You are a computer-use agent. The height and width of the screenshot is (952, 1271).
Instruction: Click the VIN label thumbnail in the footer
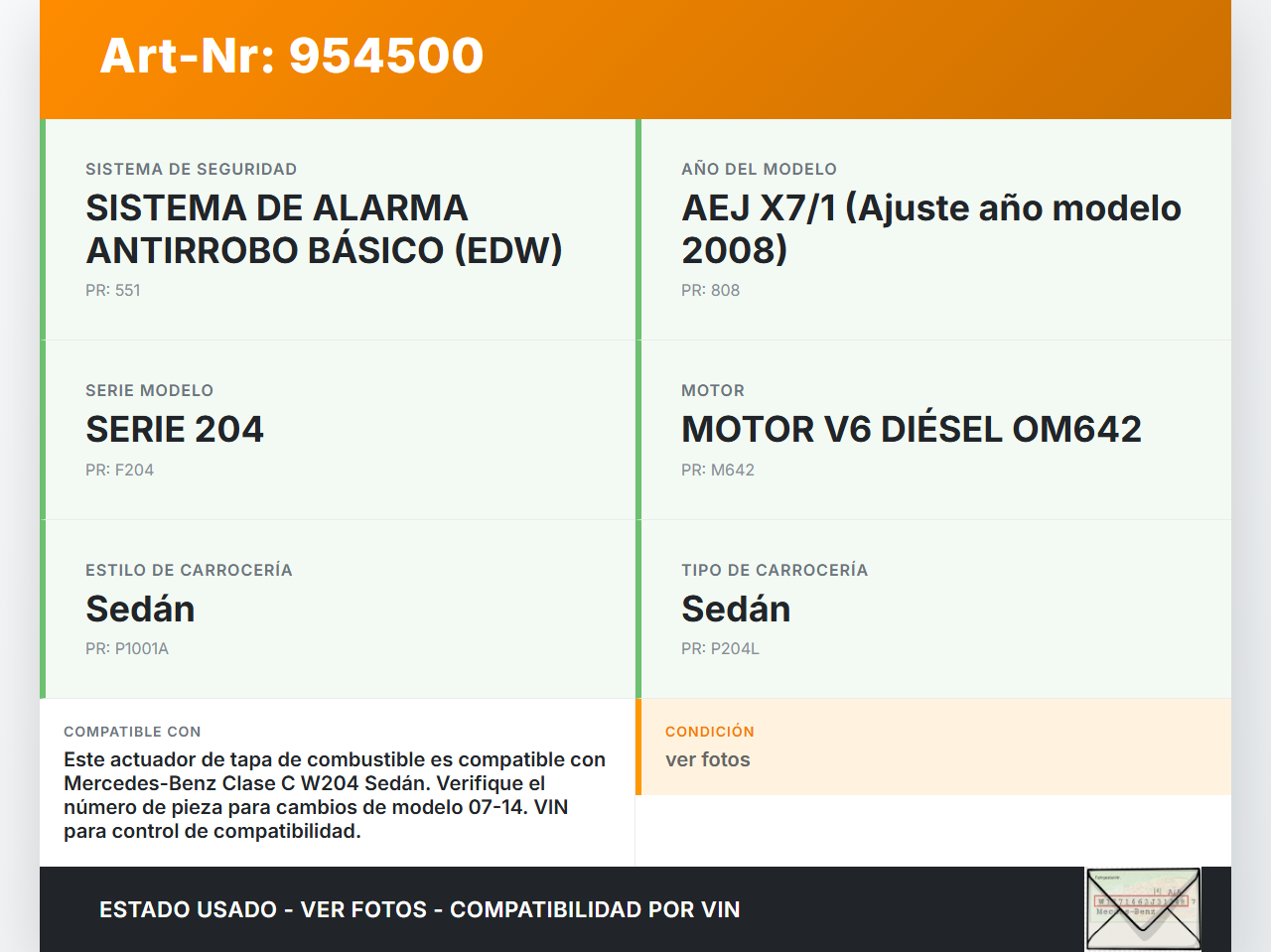point(1143,908)
